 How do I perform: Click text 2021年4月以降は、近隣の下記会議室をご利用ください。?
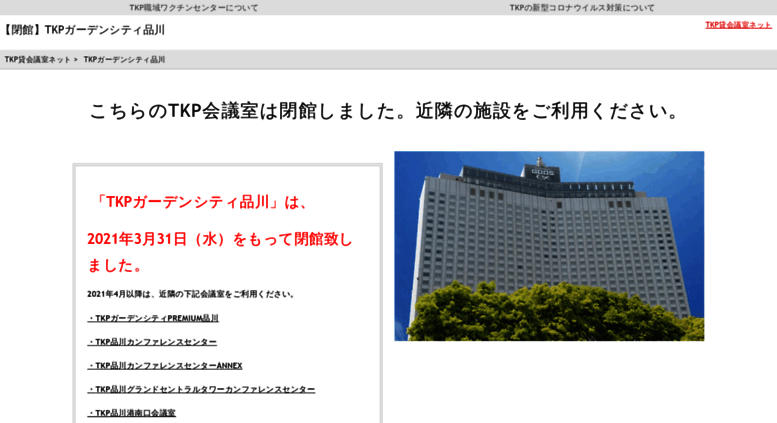pos(192,294)
